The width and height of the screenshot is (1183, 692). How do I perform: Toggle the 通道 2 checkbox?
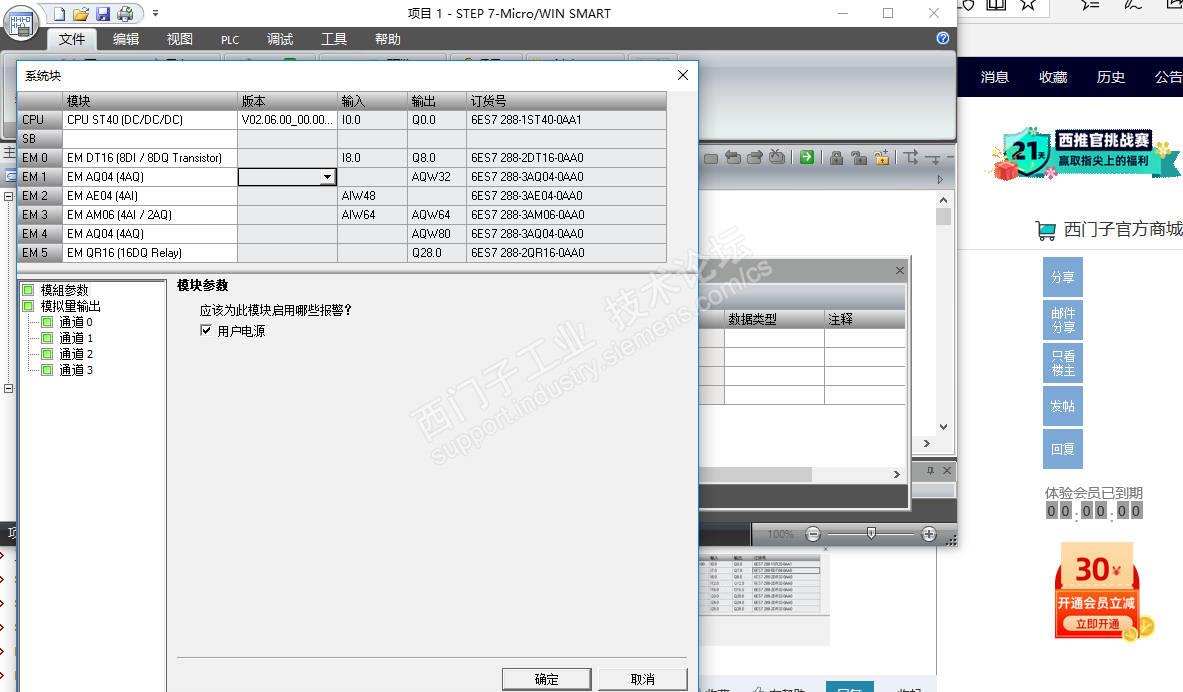click(47, 354)
